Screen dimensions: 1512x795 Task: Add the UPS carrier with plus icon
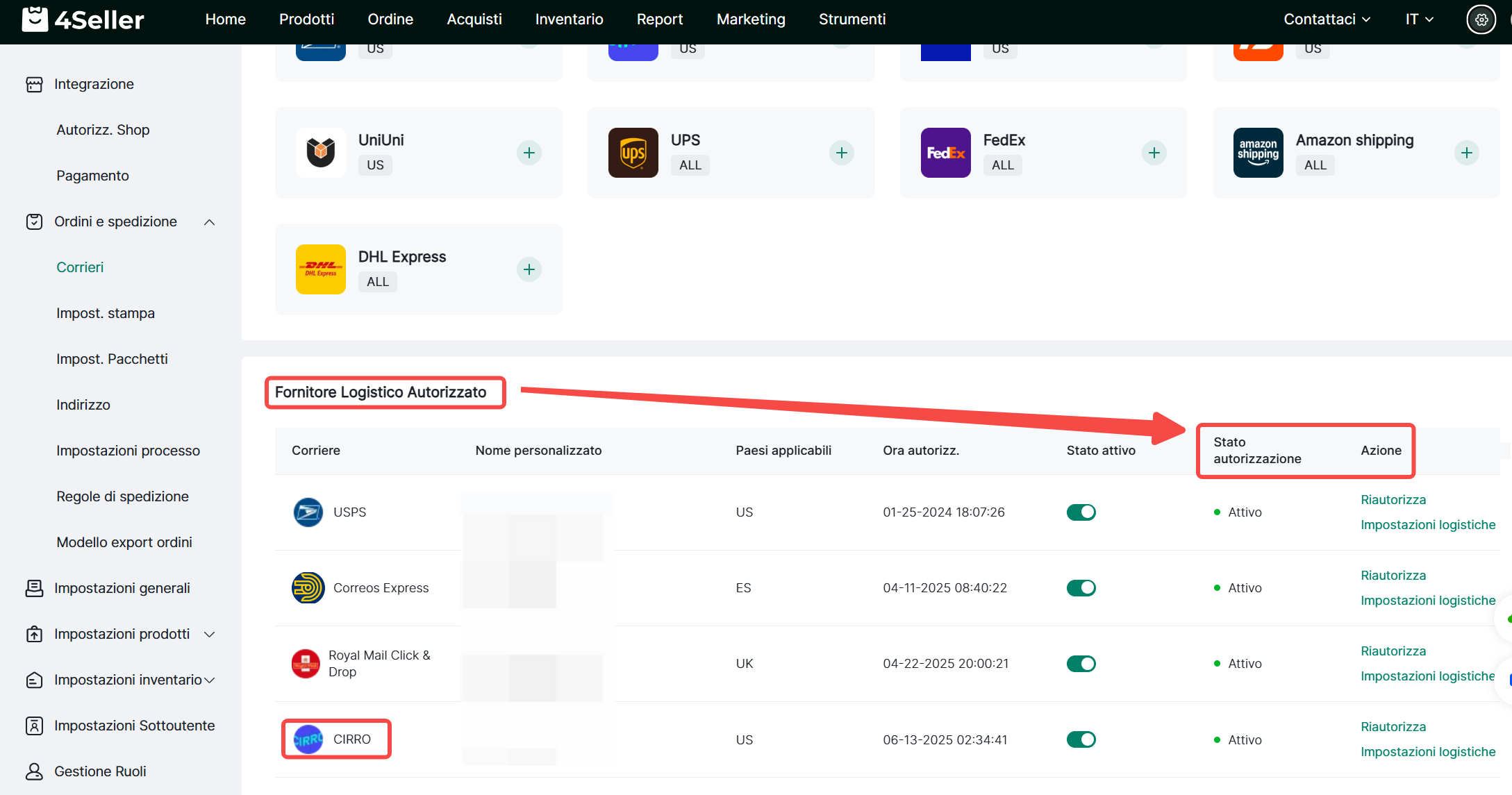coord(841,153)
